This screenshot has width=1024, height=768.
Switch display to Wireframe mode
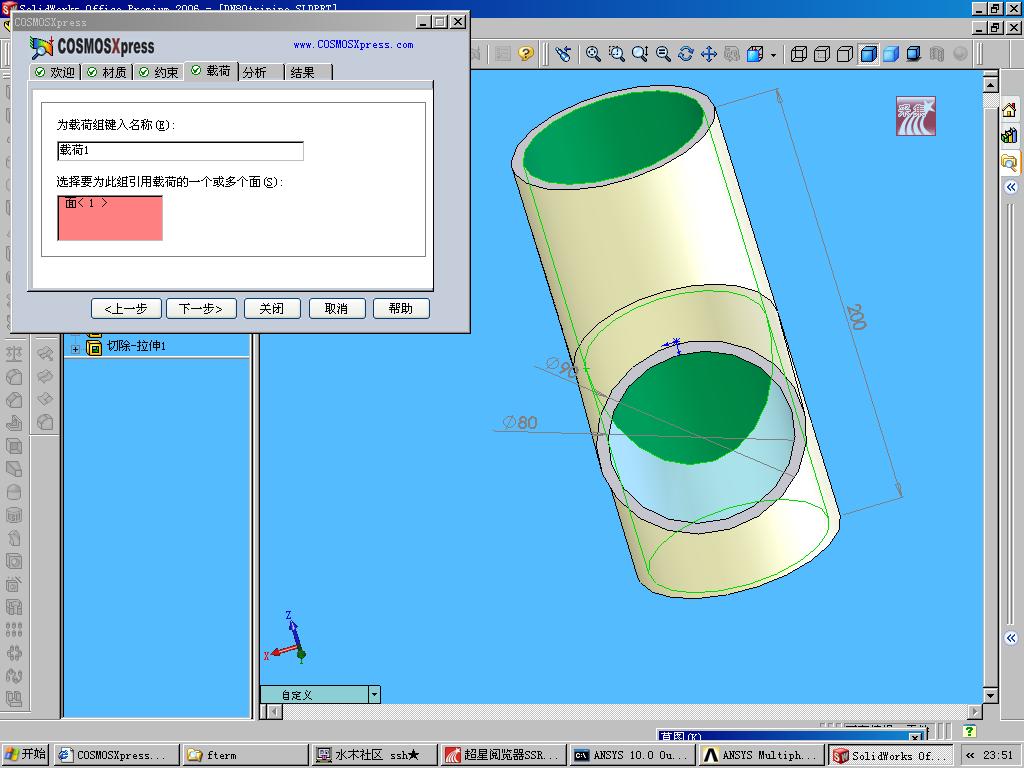(798, 54)
